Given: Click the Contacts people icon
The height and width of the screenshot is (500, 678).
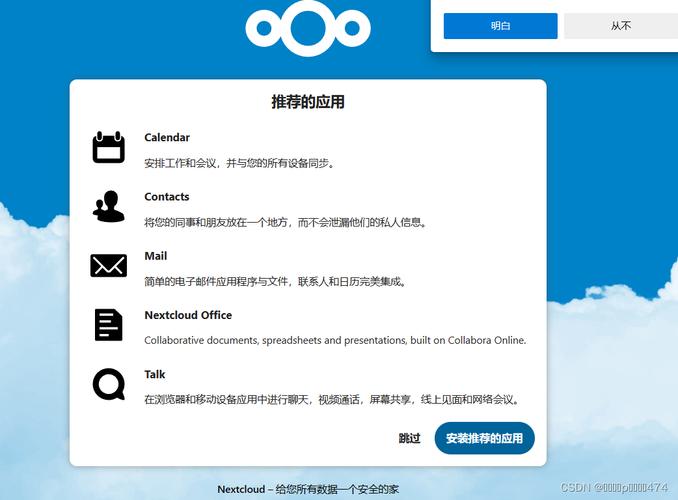Looking at the screenshot, I should click(109, 206).
